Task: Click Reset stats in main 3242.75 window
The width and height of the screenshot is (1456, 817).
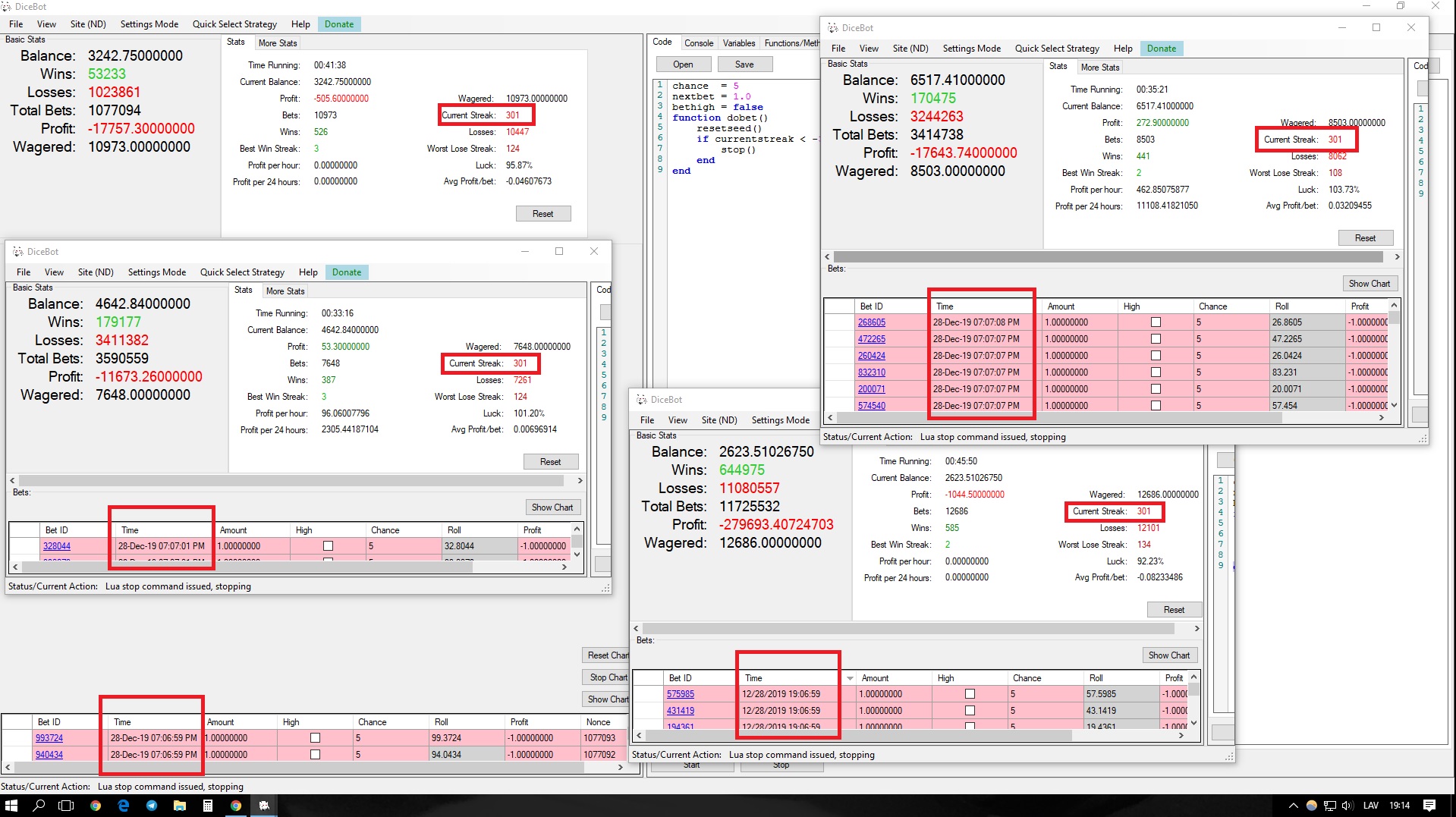Action: pos(543,214)
